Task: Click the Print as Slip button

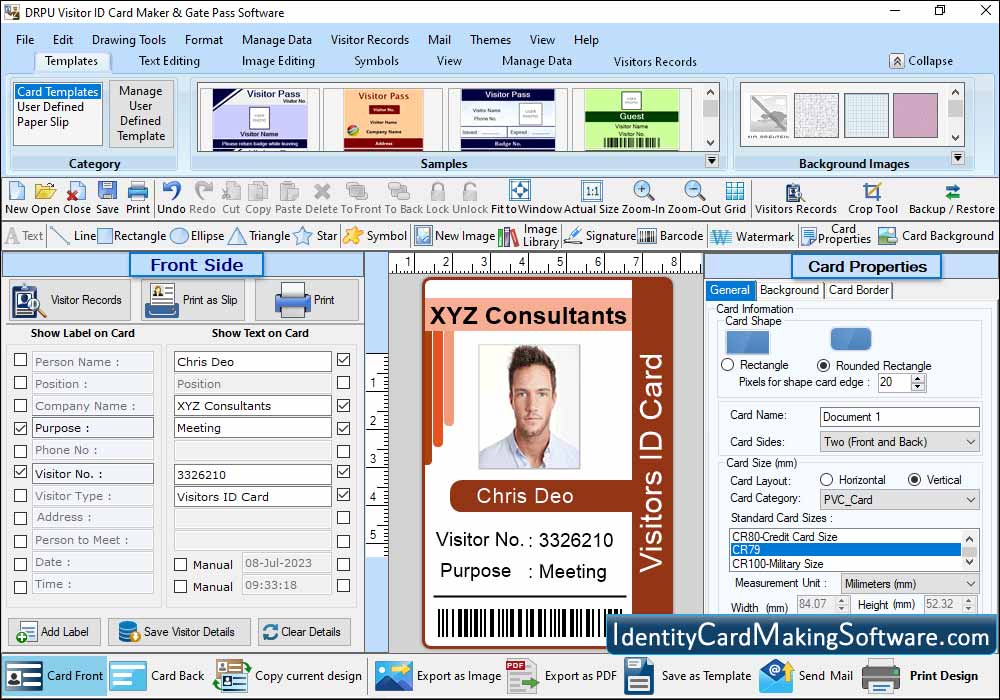Action: click(195, 300)
